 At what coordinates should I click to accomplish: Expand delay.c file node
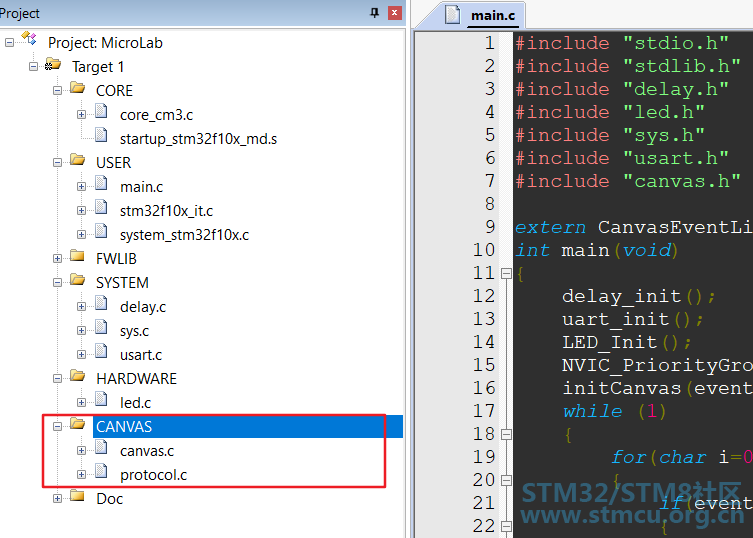pyautogui.click(x=81, y=306)
